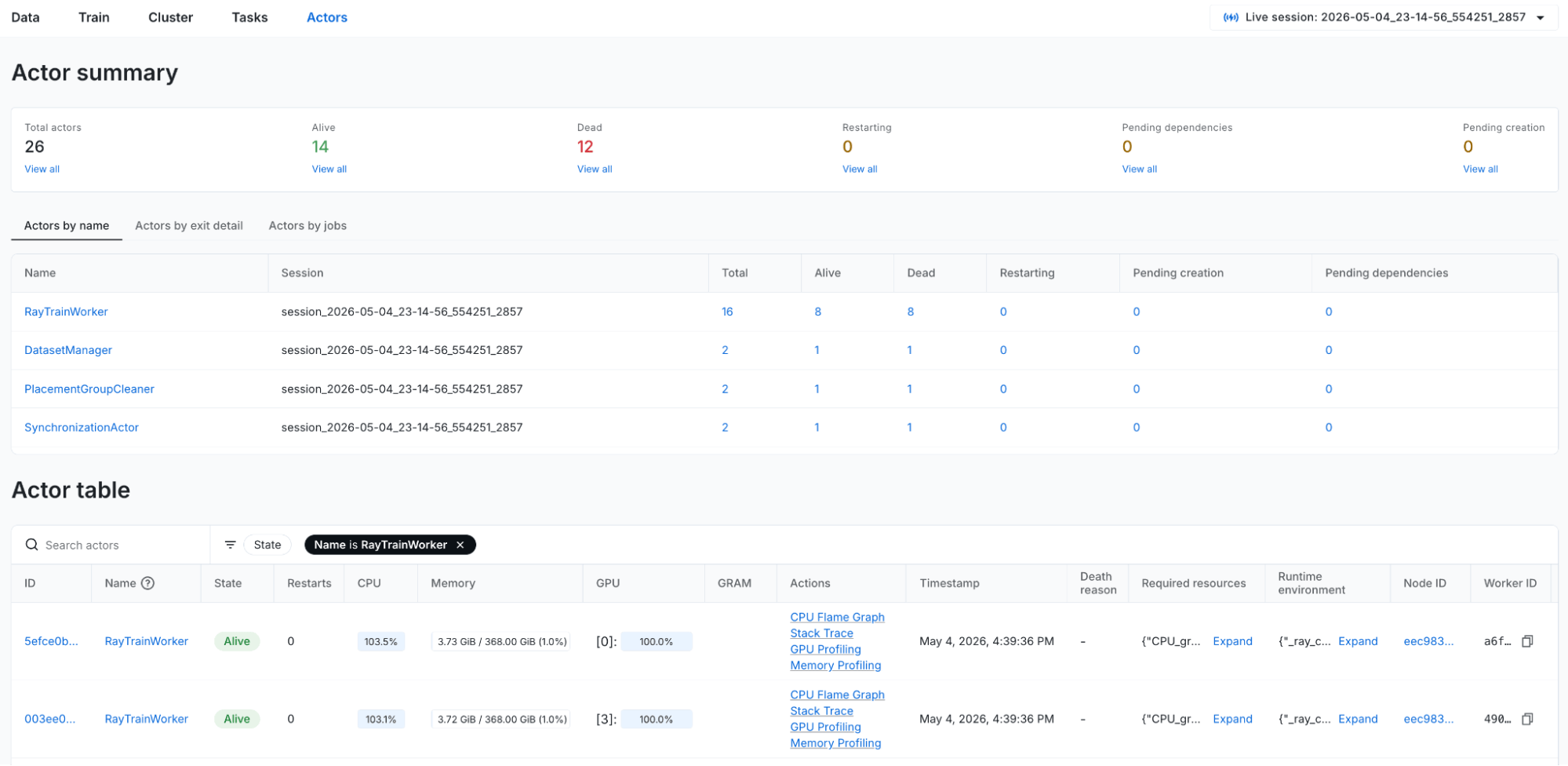Viewport: 1568px width, 766px height.
Task: Open Stack Trace for actor 003ee0...
Action: [x=821, y=711]
